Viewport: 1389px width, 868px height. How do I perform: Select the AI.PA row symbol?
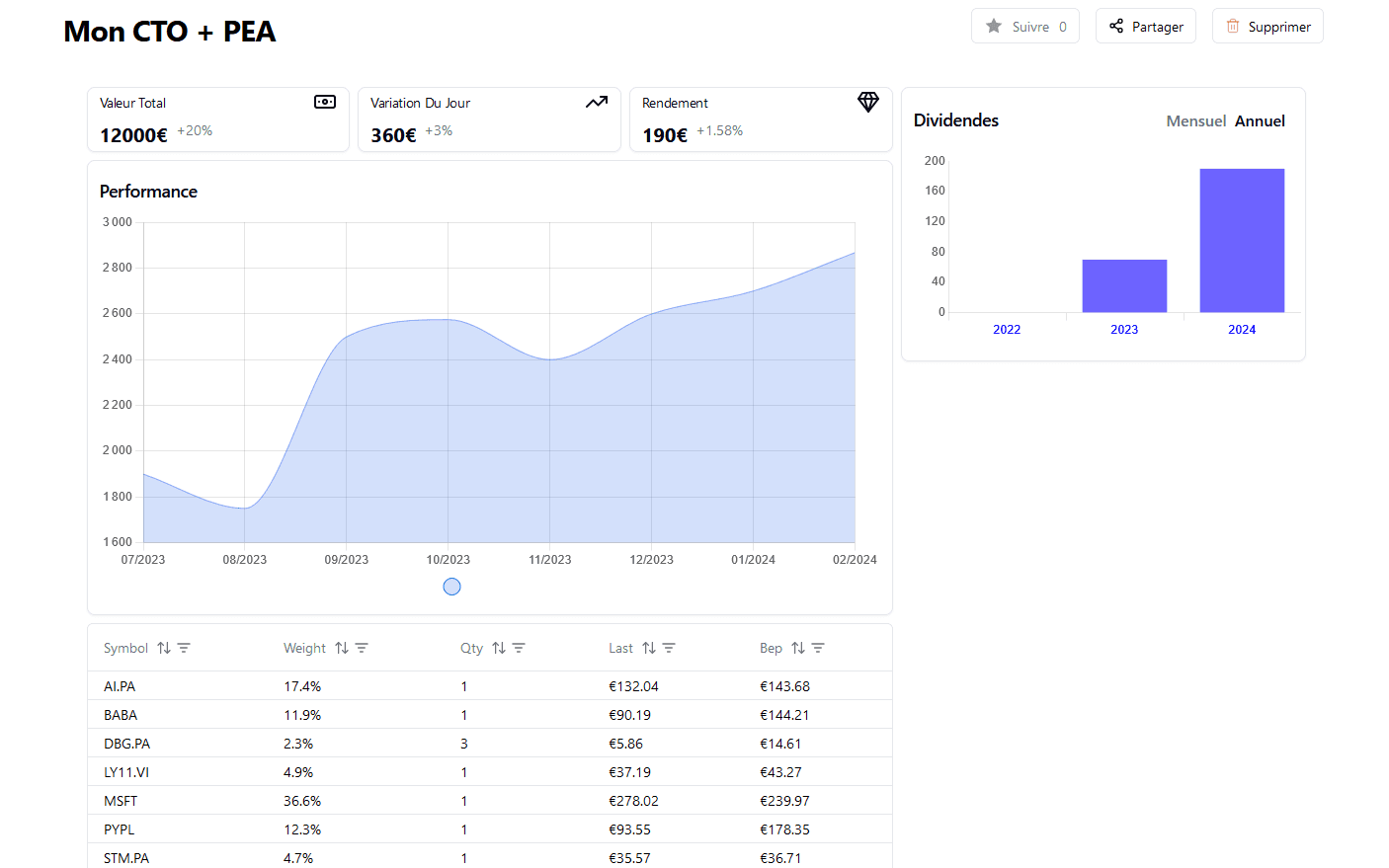[120, 686]
